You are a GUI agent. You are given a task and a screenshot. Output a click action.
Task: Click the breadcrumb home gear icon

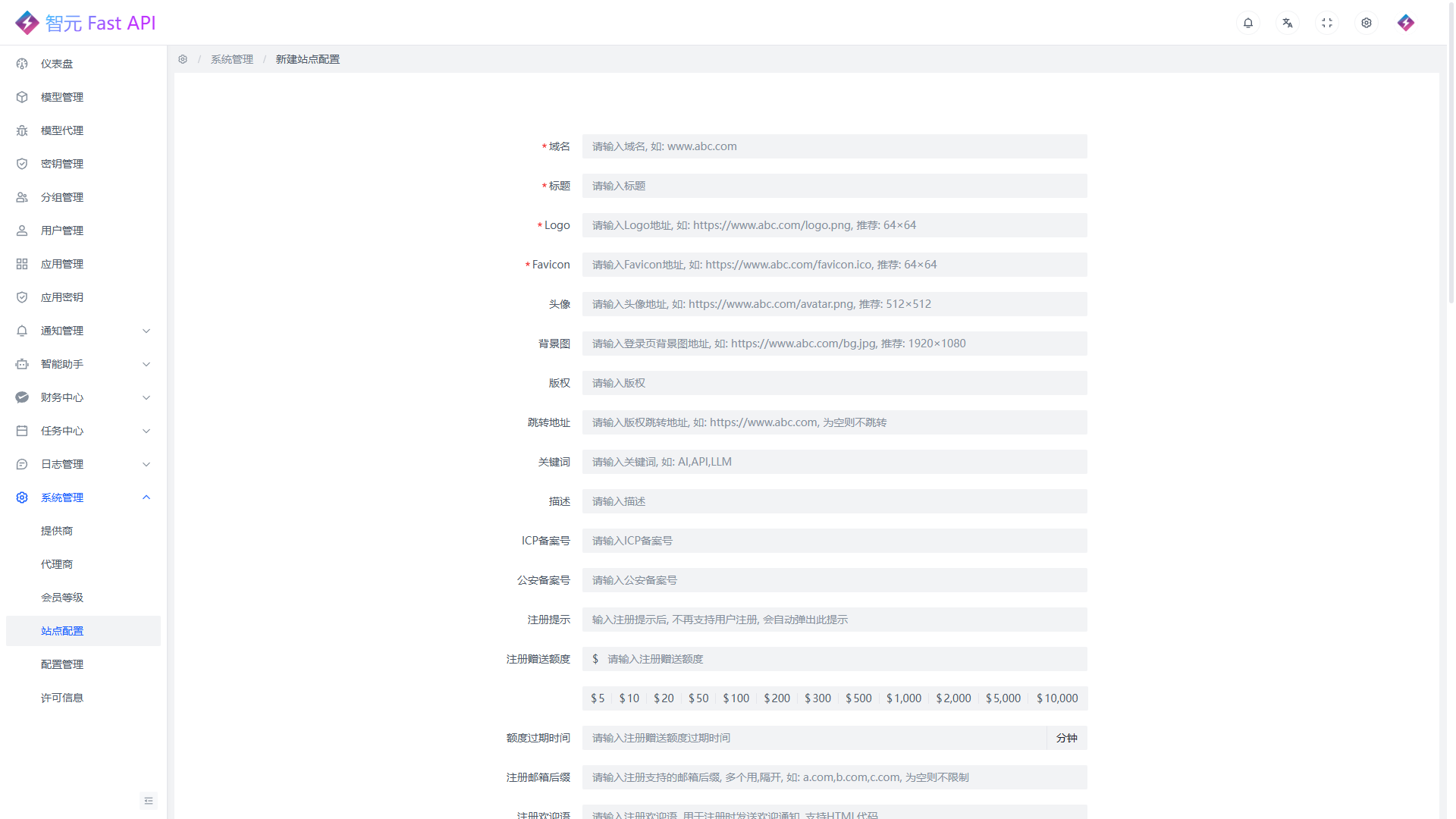click(x=183, y=59)
